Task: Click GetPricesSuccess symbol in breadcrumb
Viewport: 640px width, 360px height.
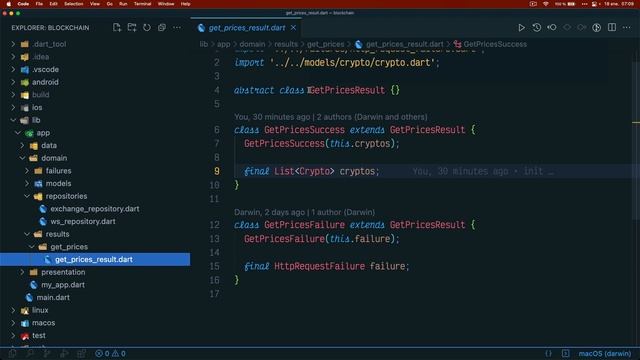Action: (x=495, y=44)
